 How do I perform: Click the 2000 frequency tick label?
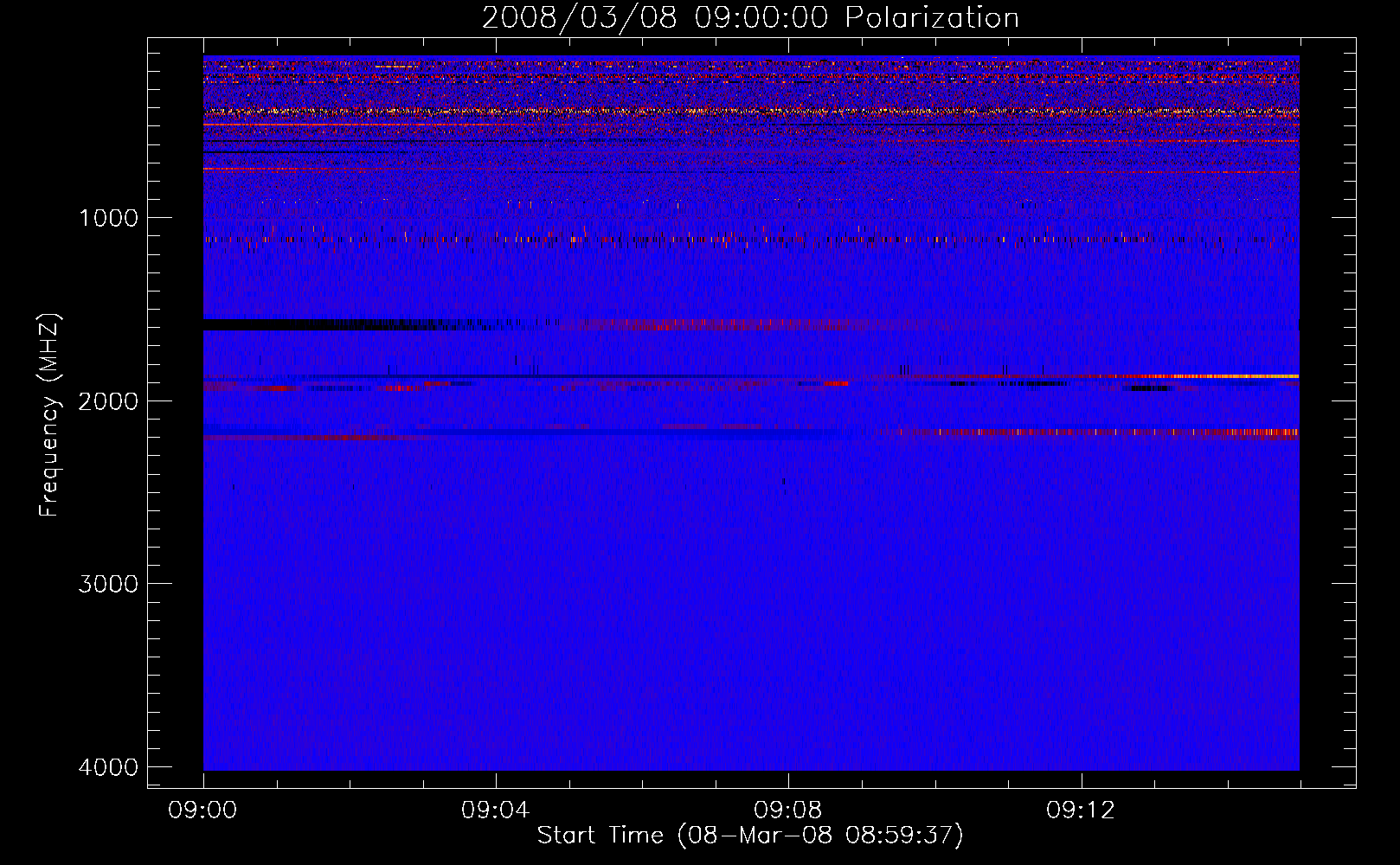coord(109,400)
